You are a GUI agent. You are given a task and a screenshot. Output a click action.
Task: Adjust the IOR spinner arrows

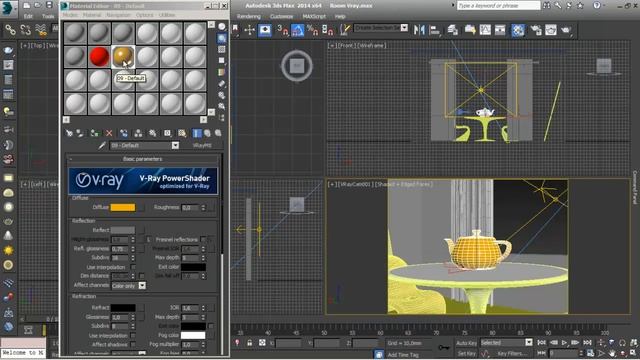coord(203,308)
